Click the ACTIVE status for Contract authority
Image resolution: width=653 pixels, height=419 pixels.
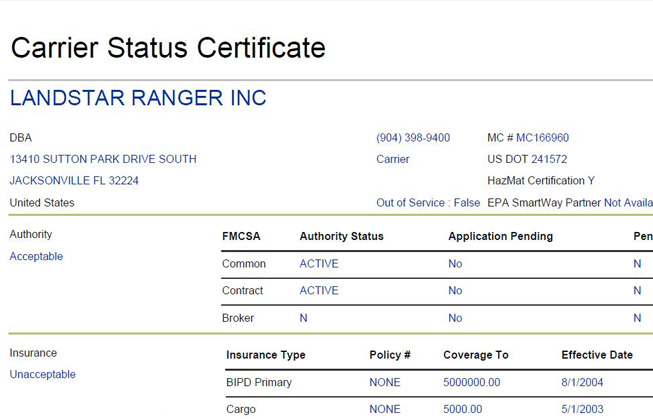coord(319,291)
